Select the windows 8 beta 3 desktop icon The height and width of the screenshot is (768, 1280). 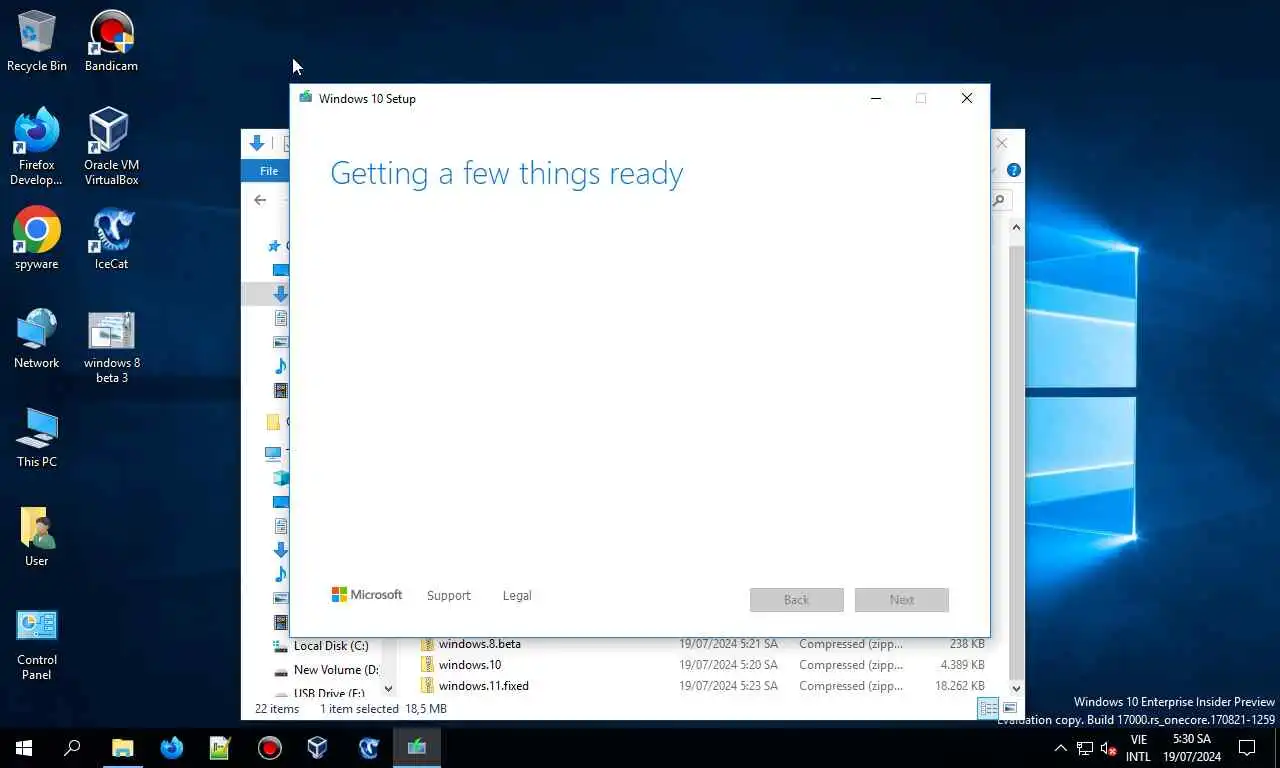[x=111, y=346]
